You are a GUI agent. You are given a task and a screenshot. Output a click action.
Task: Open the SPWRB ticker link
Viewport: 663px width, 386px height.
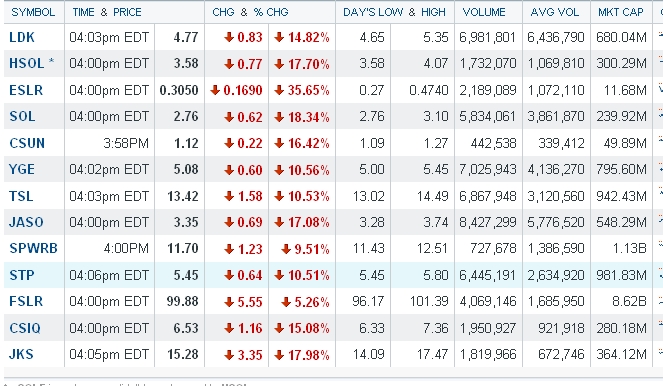[33, 248]
